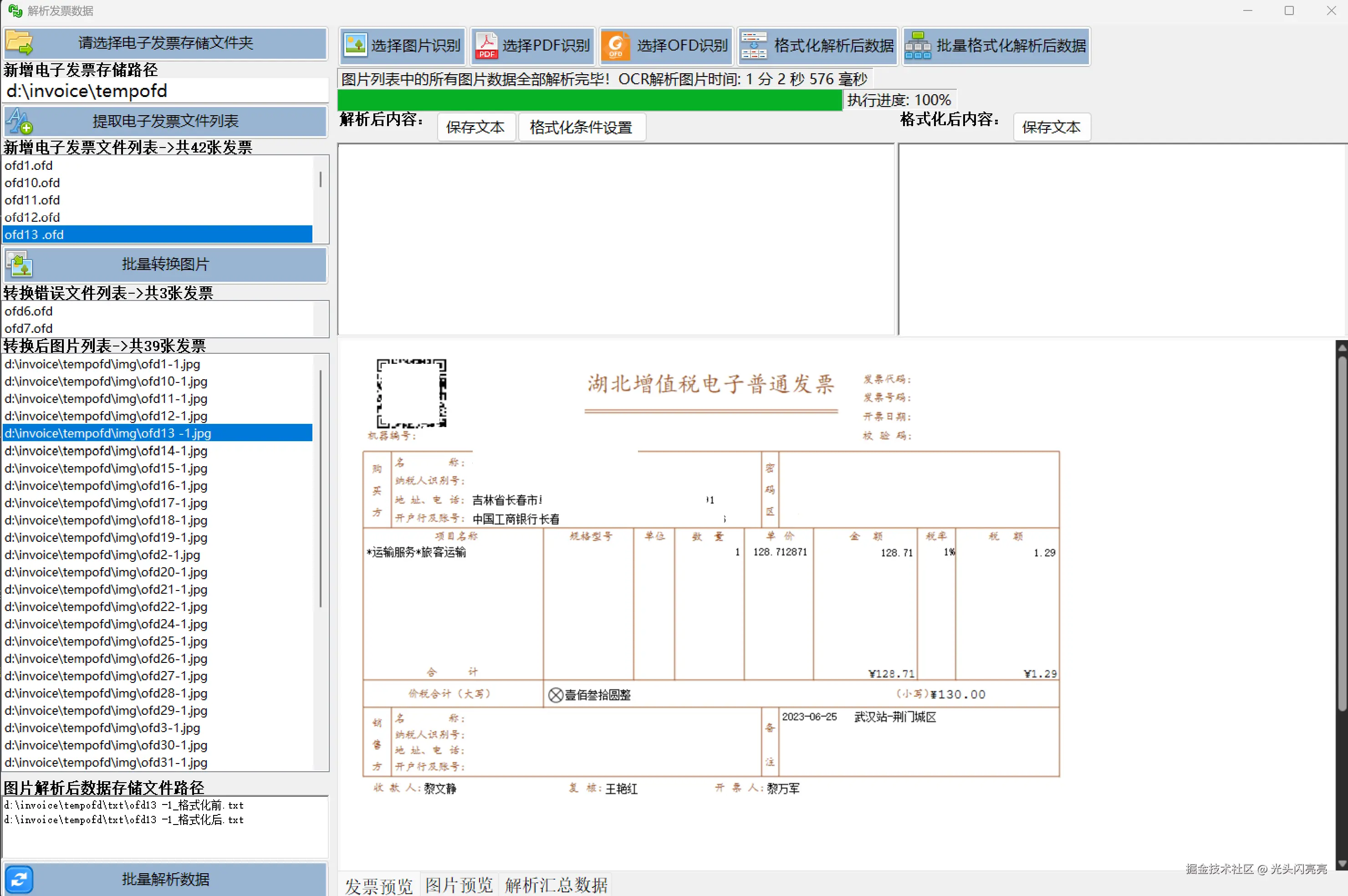Select ofd20-1.jpg in the converted image list
The image size is (1348, 896).
pos(106,572)
